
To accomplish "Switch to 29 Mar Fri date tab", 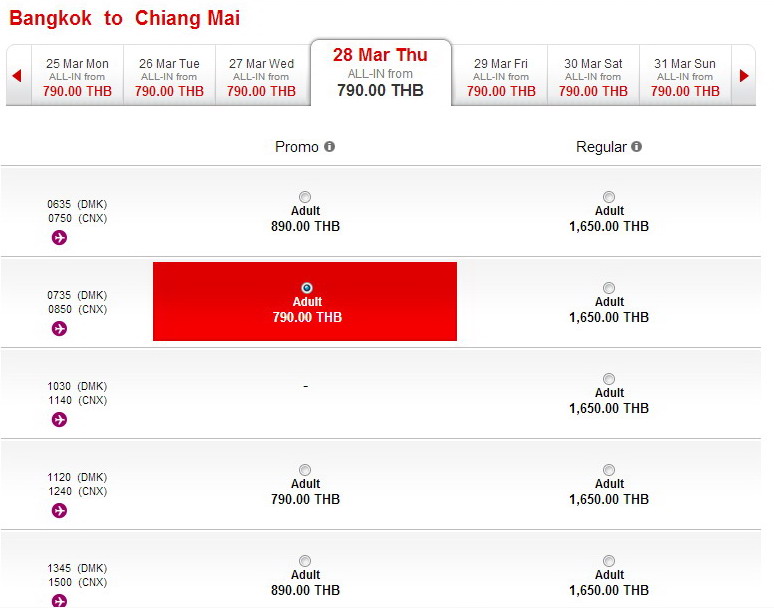I will [501, 76].
